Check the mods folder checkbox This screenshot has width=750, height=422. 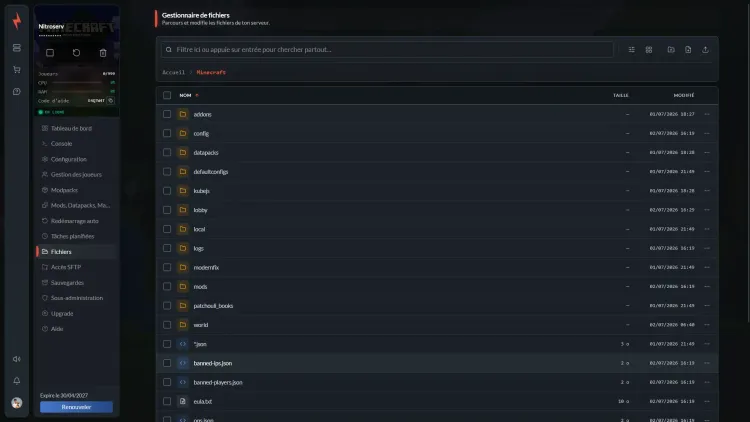(167, 287)
